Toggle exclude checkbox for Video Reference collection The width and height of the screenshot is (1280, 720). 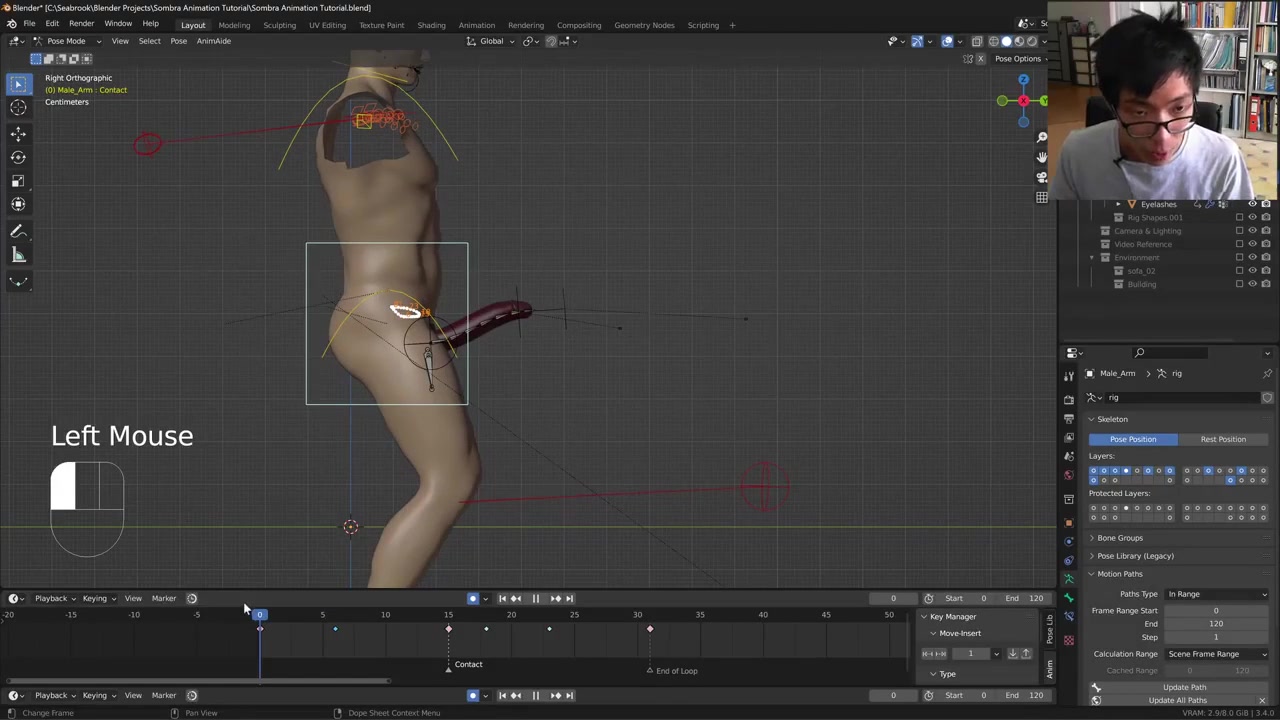pos(1239,244)
